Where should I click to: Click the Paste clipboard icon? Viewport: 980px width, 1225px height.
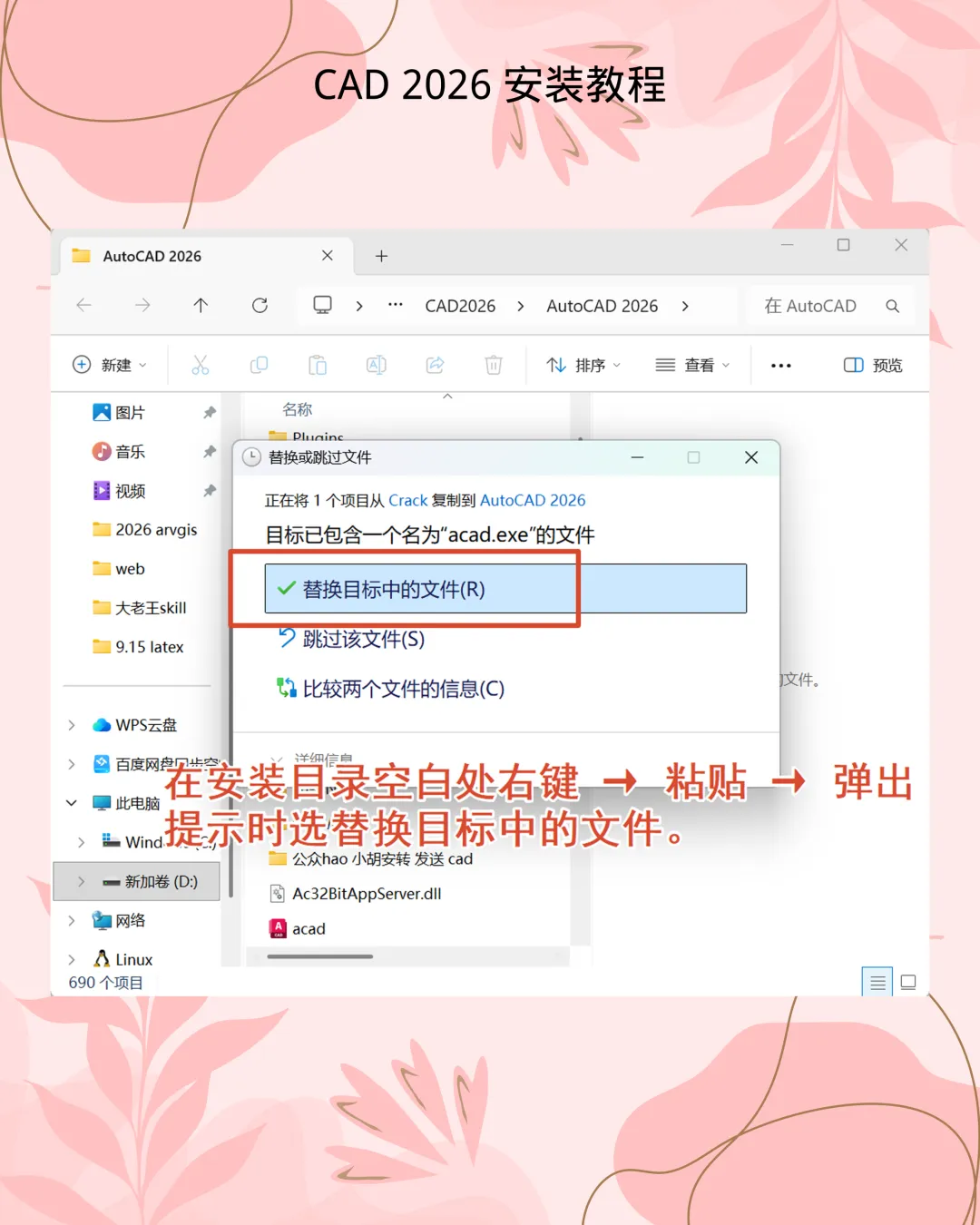point(318,365)
